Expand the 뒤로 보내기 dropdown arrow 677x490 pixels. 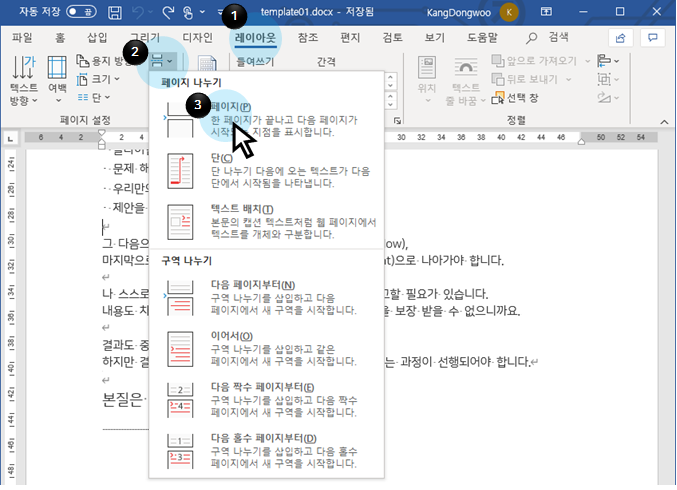[x=568, y=79]
